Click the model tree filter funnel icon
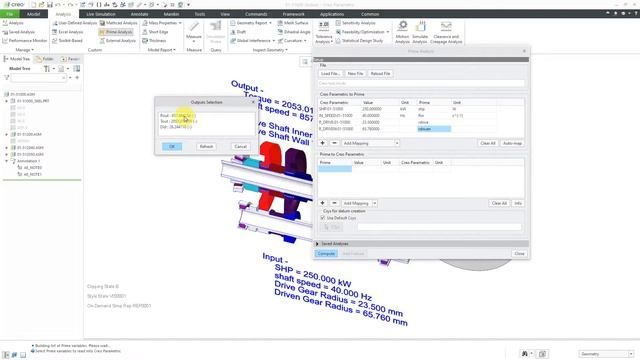640x360 pixels. pyautogui.click(x=7, y=78)
